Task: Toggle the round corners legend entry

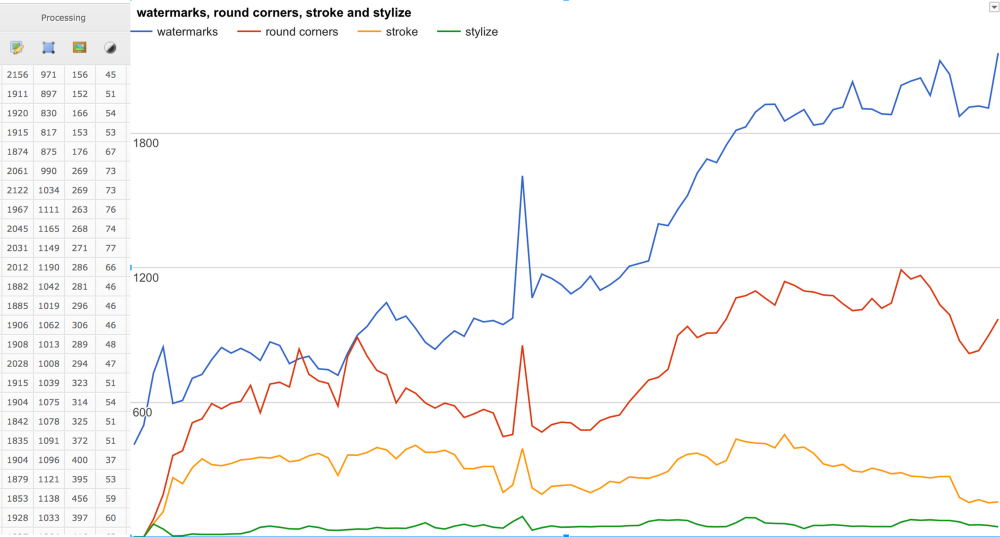Action: pos(288,32)
